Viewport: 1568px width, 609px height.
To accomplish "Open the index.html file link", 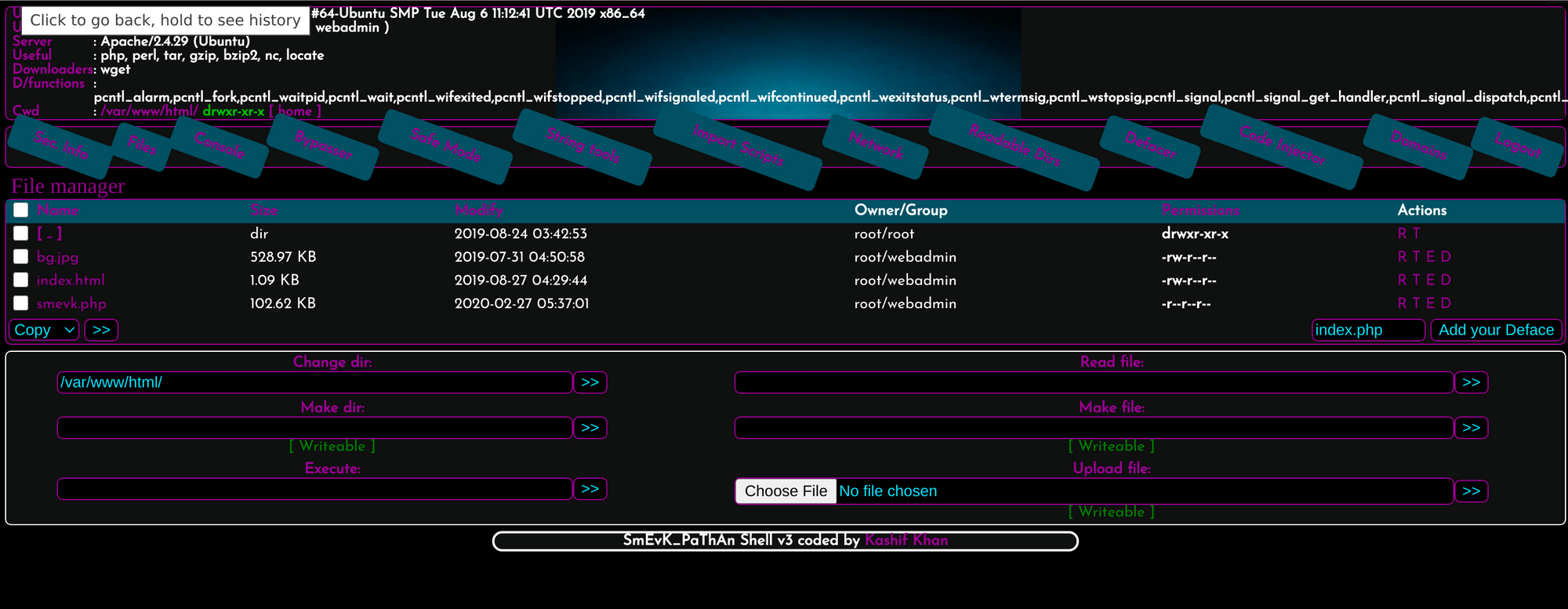I will 71,280.
